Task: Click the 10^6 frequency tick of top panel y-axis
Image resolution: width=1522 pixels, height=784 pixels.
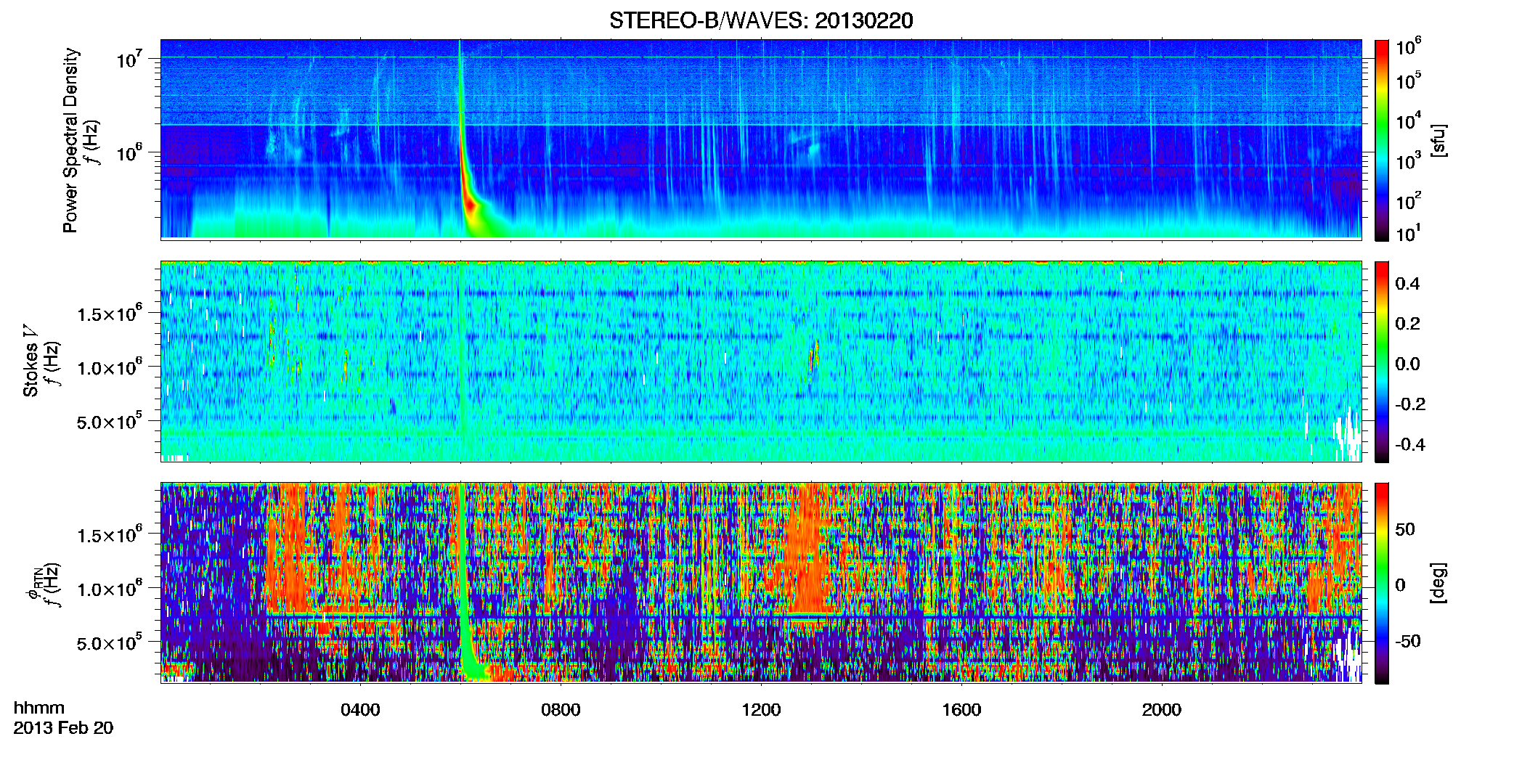Action: pos(129,153)
